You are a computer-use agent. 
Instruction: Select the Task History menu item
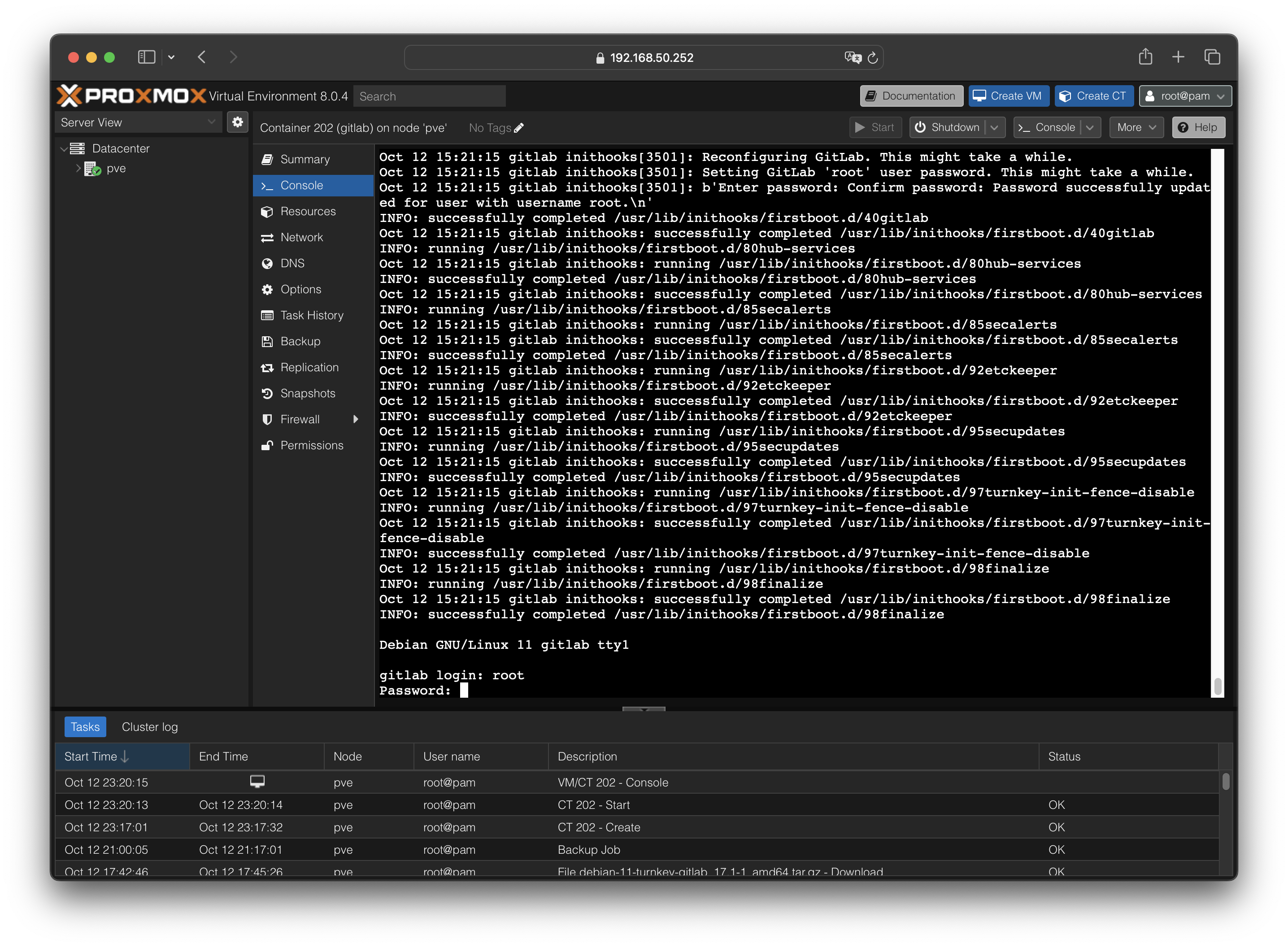[311, 315]
